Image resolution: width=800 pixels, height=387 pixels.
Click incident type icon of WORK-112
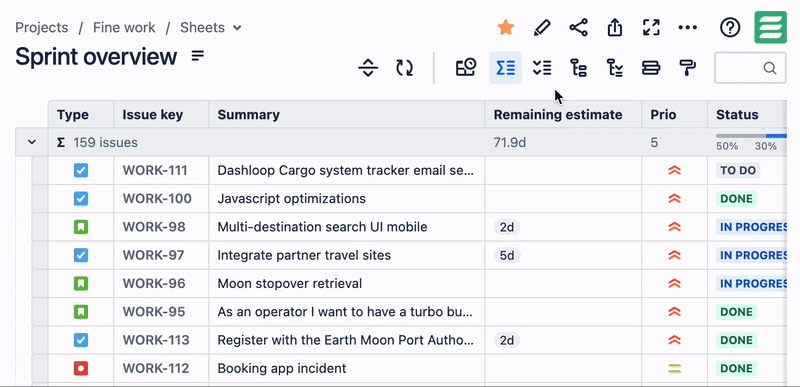click(x=81, y=368)
